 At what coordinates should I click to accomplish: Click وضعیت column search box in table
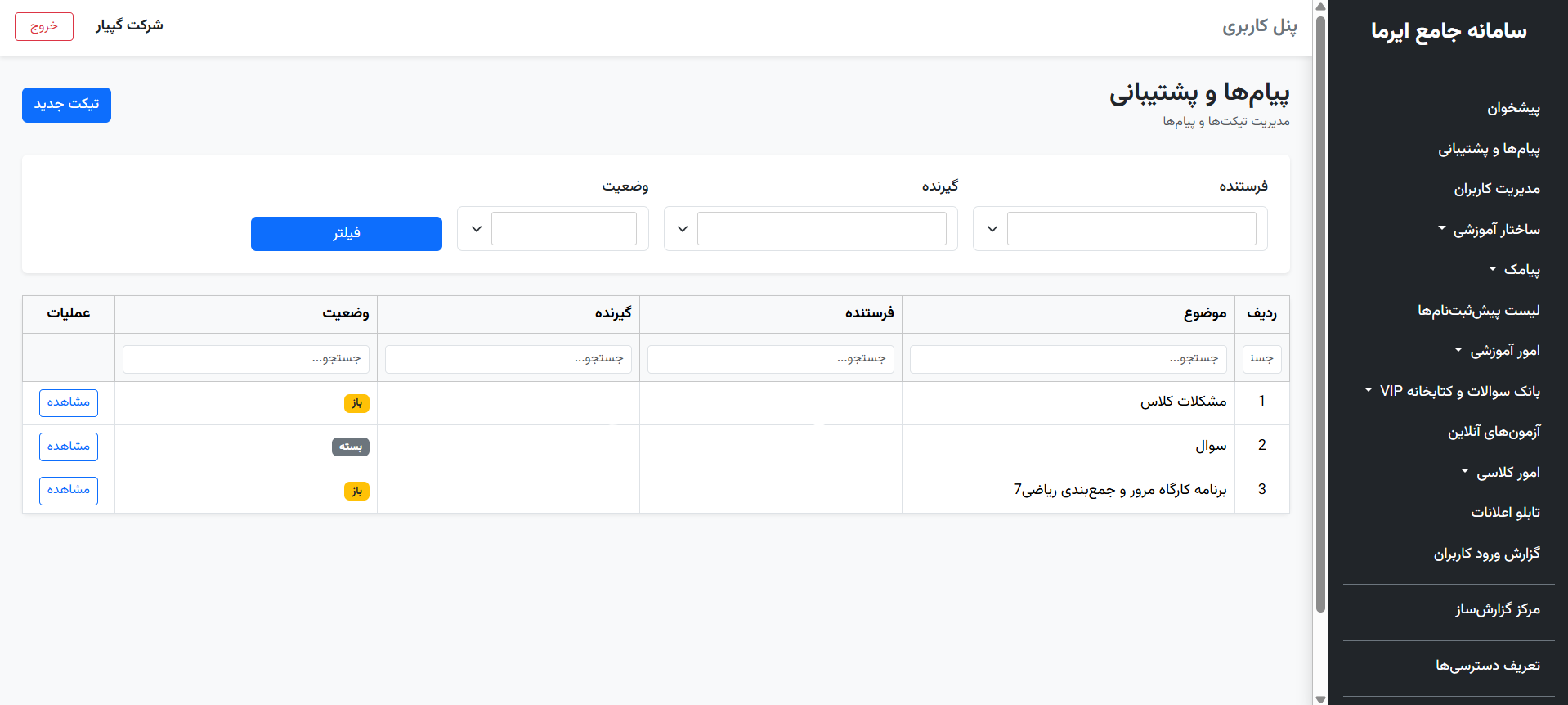245,359
